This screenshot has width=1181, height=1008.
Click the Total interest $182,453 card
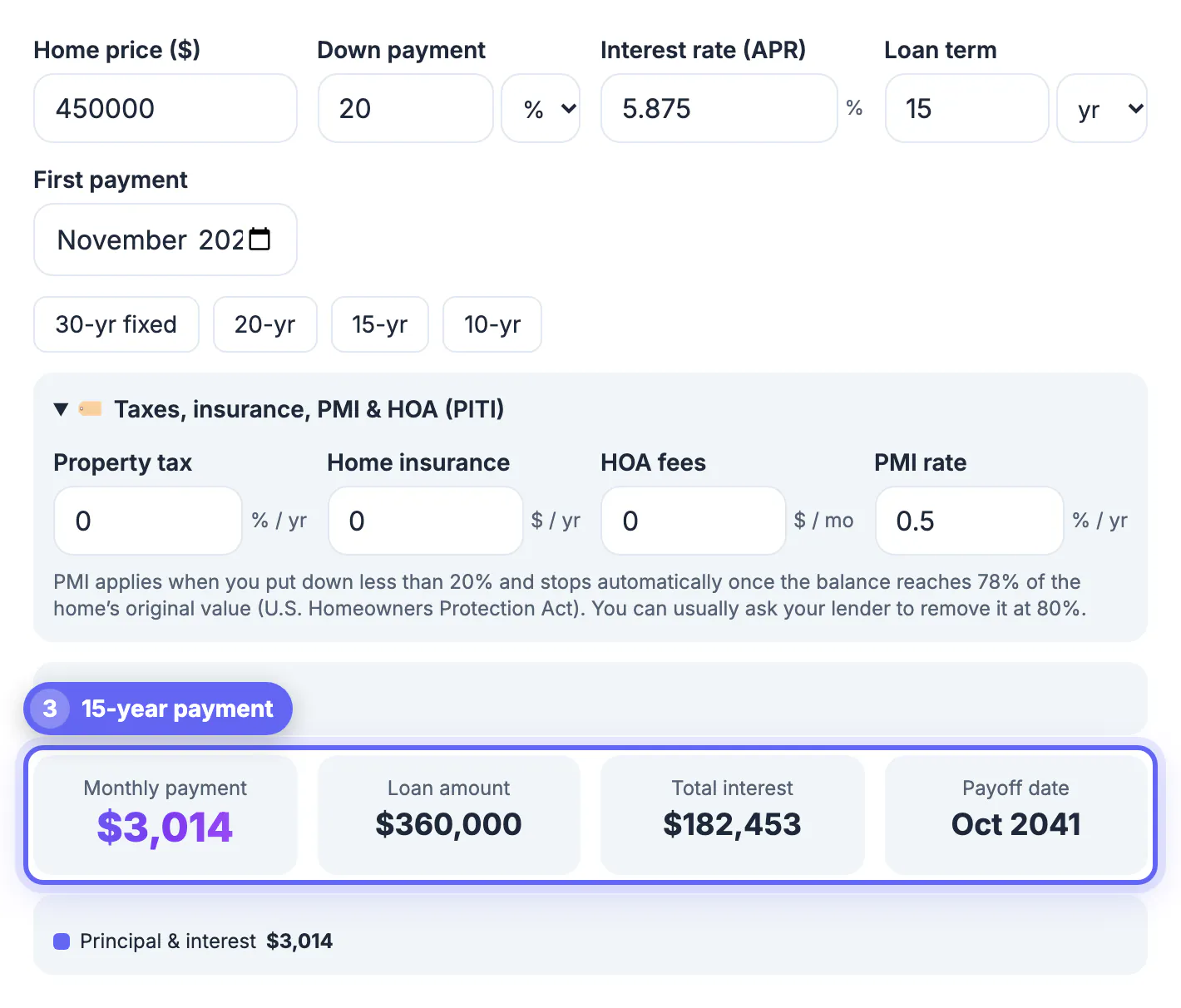pyautogui.click(x=733, y=814)
